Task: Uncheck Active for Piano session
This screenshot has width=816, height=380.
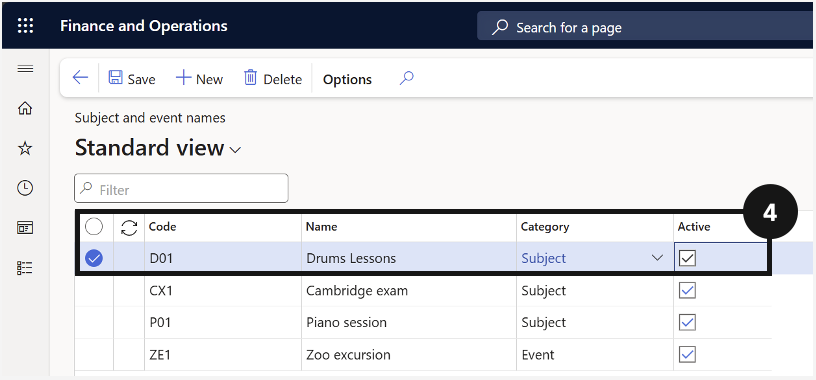Action: point(687,322)
